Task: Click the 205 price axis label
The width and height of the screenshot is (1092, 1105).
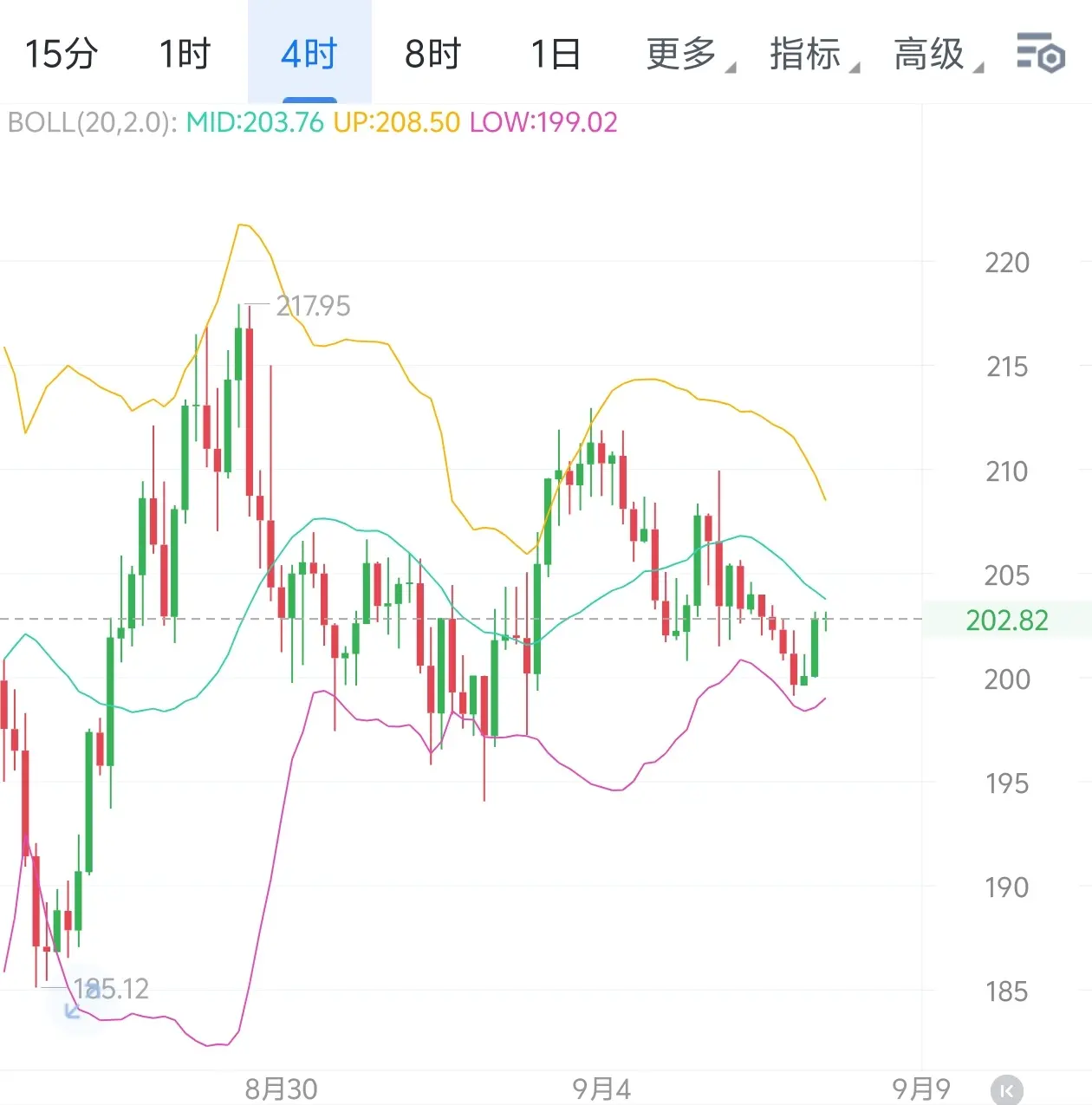Action: [1007, 575]
